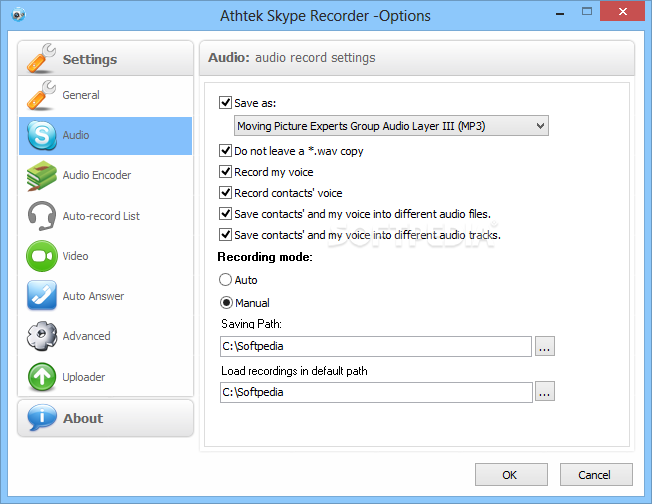
Task: Toggle Do not leave a *.wav copy
Action: (225, 151)
